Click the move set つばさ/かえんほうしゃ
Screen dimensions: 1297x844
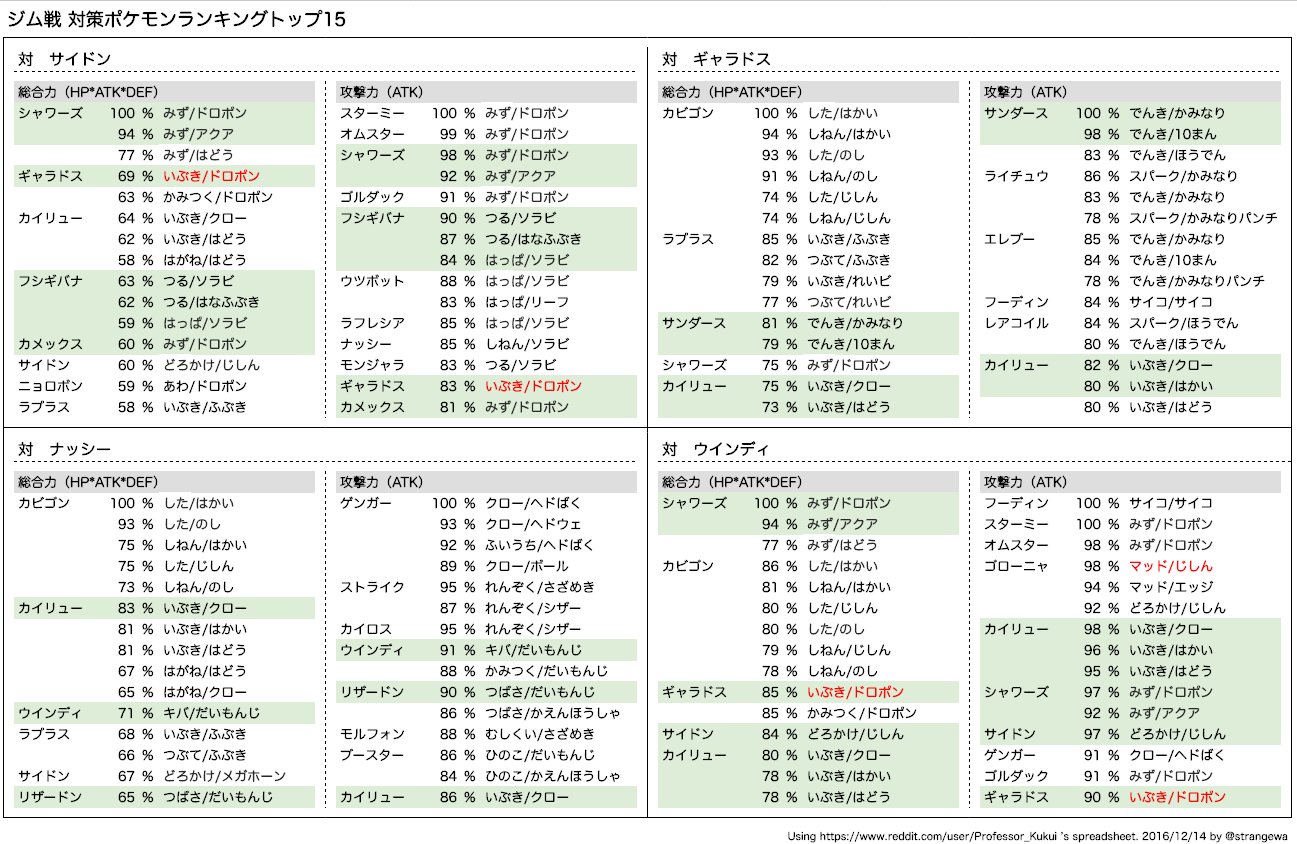(553, 713)
